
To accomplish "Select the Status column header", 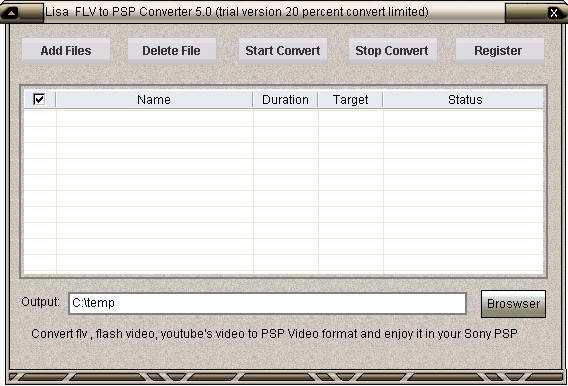I will [x=464, y=100].
